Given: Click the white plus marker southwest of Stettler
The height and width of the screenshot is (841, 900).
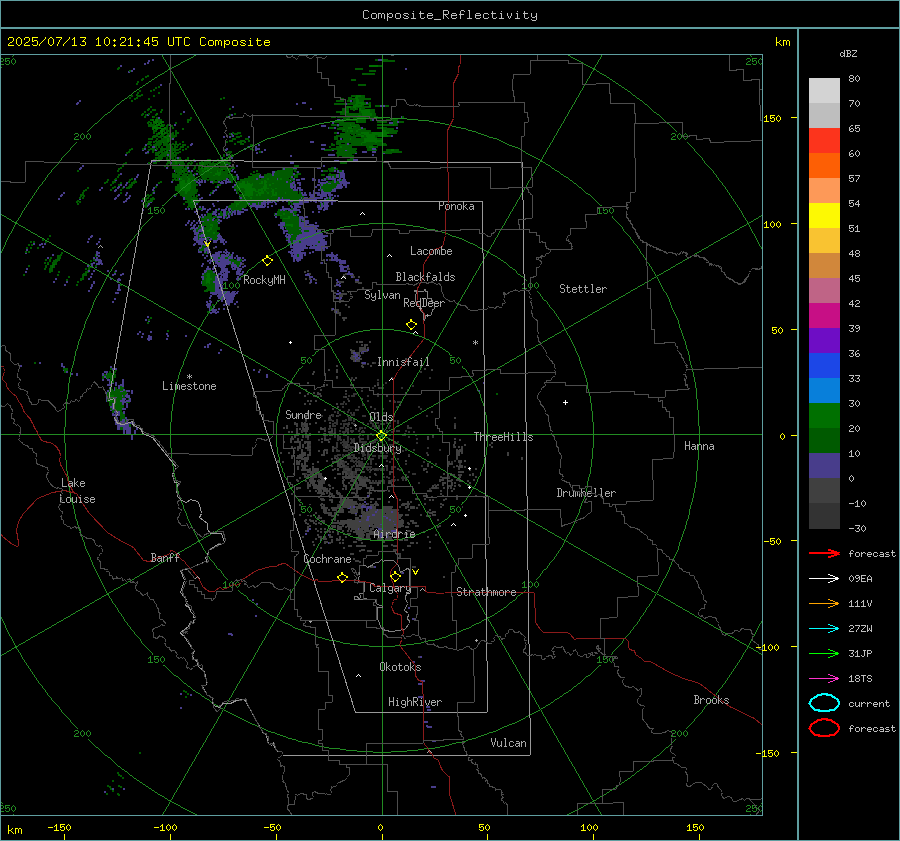Looking at the screenshot, I should (565, 402).
